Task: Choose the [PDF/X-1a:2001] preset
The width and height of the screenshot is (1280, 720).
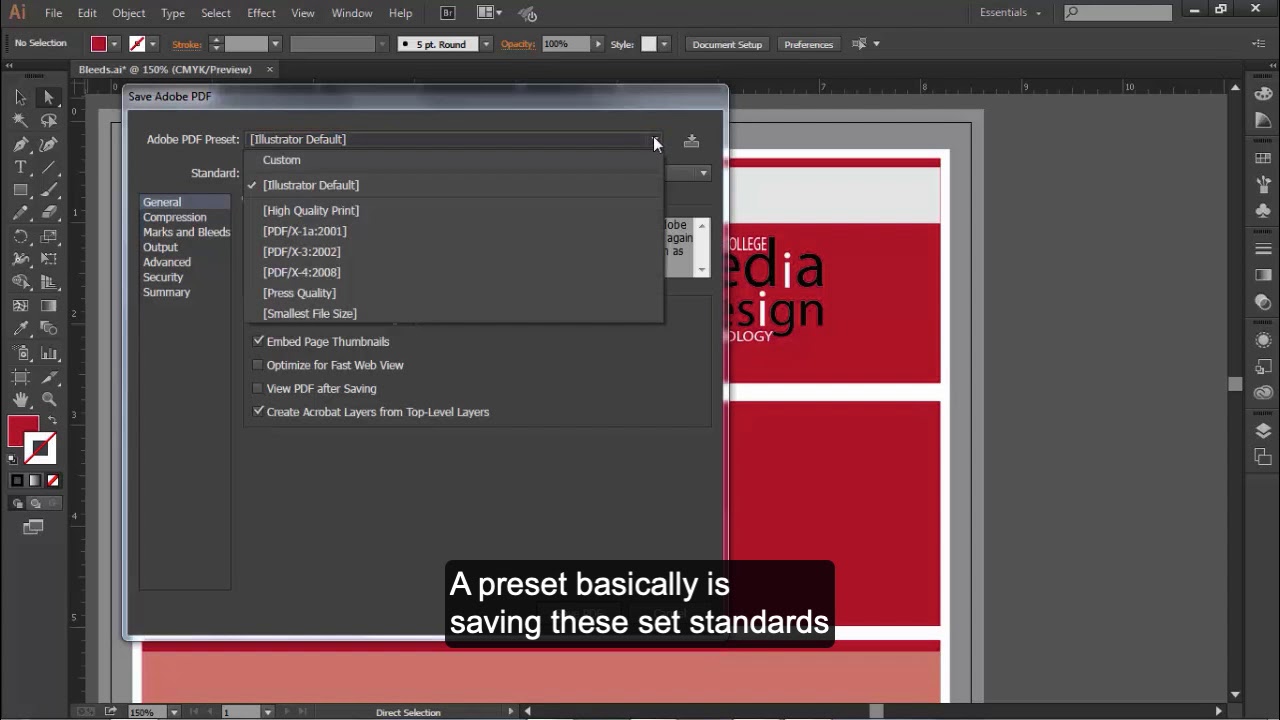Action: click(305, 231)
